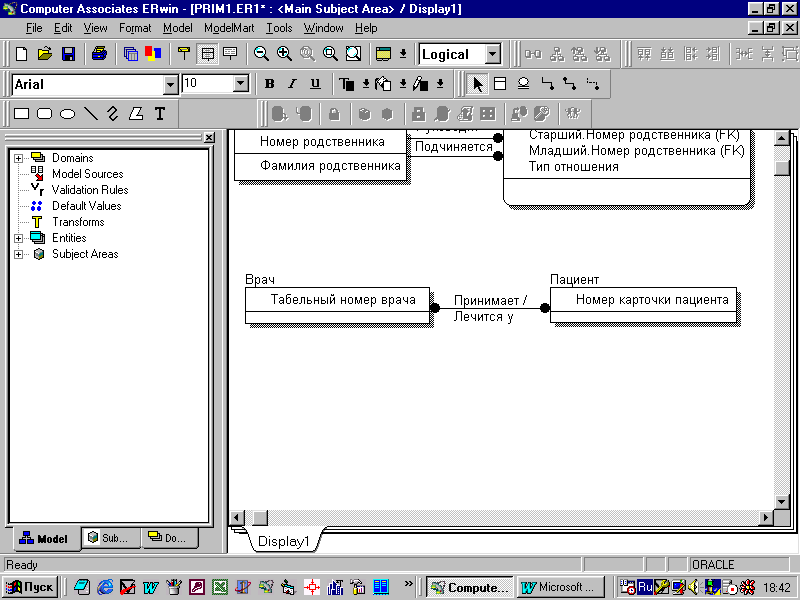Open the Пуск start button

pos(30,587)
